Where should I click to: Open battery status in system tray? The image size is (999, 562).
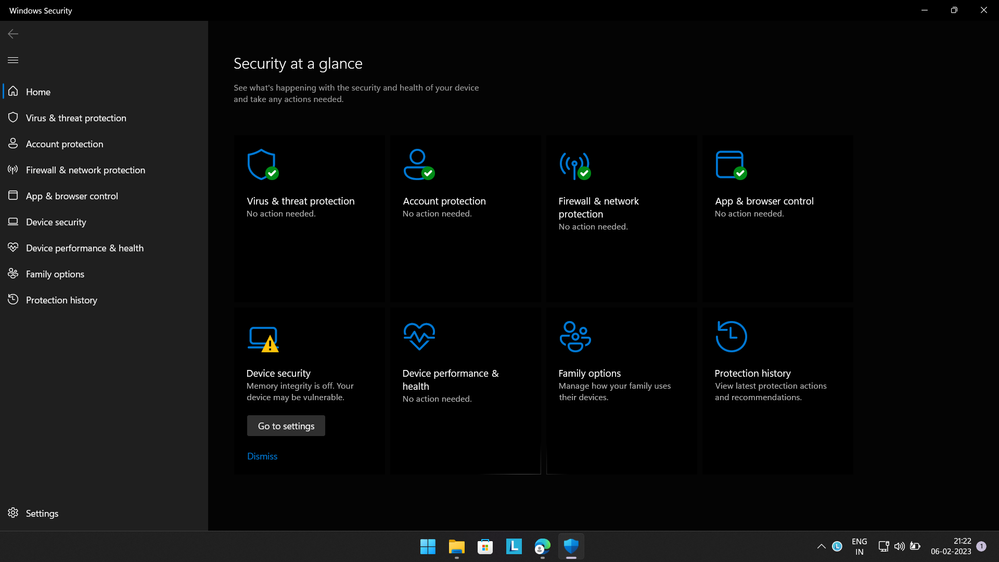coord(915,546)
